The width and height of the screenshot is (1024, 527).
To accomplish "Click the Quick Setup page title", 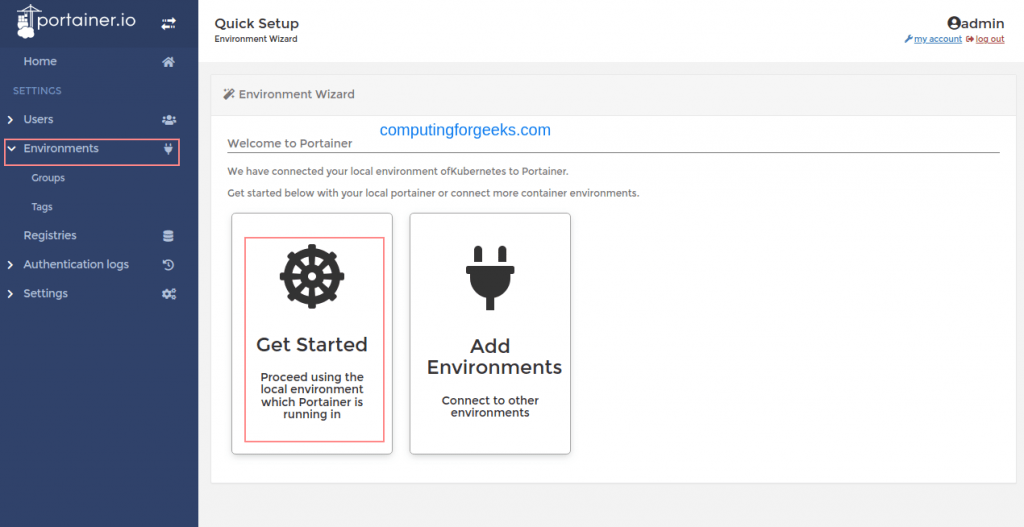I will pos(257,24).
